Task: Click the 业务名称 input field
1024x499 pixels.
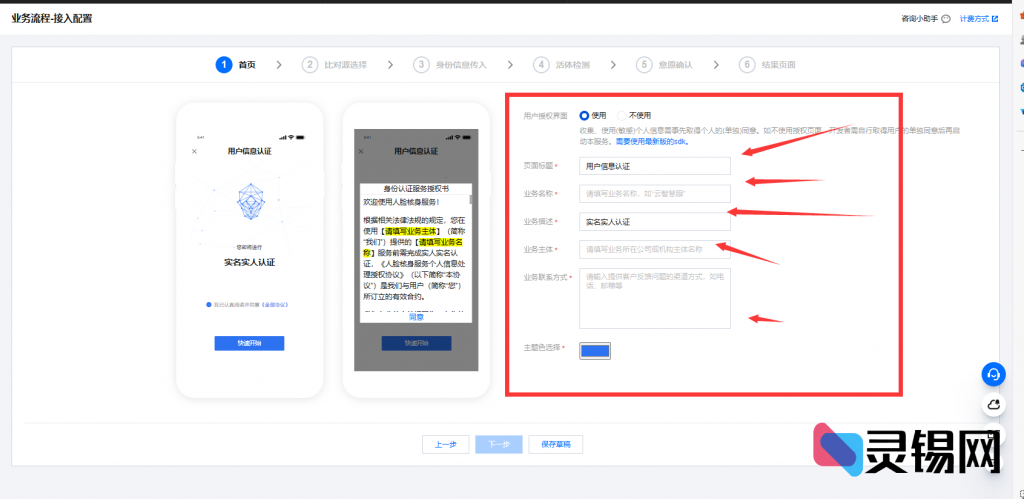Action: click(655, 193)
